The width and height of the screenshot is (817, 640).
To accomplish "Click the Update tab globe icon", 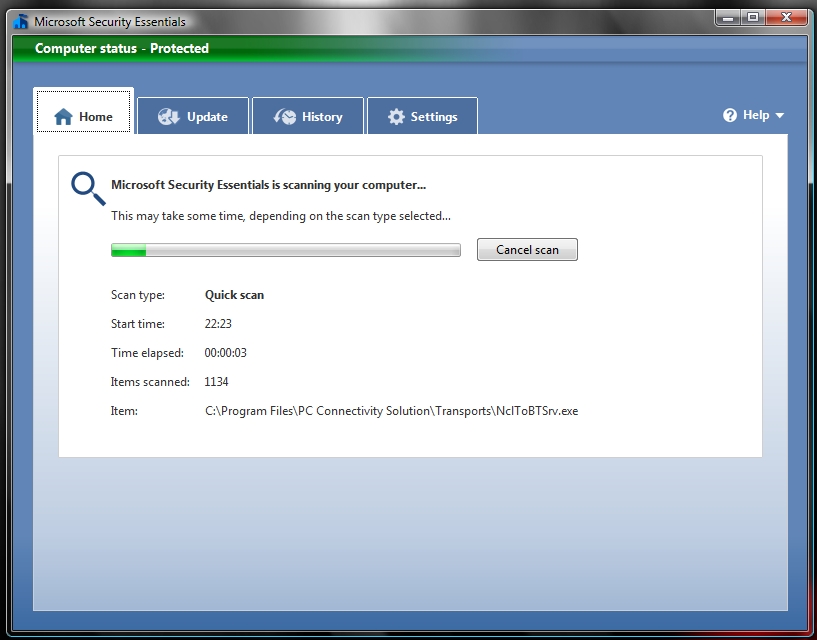I will pos(168,116).
